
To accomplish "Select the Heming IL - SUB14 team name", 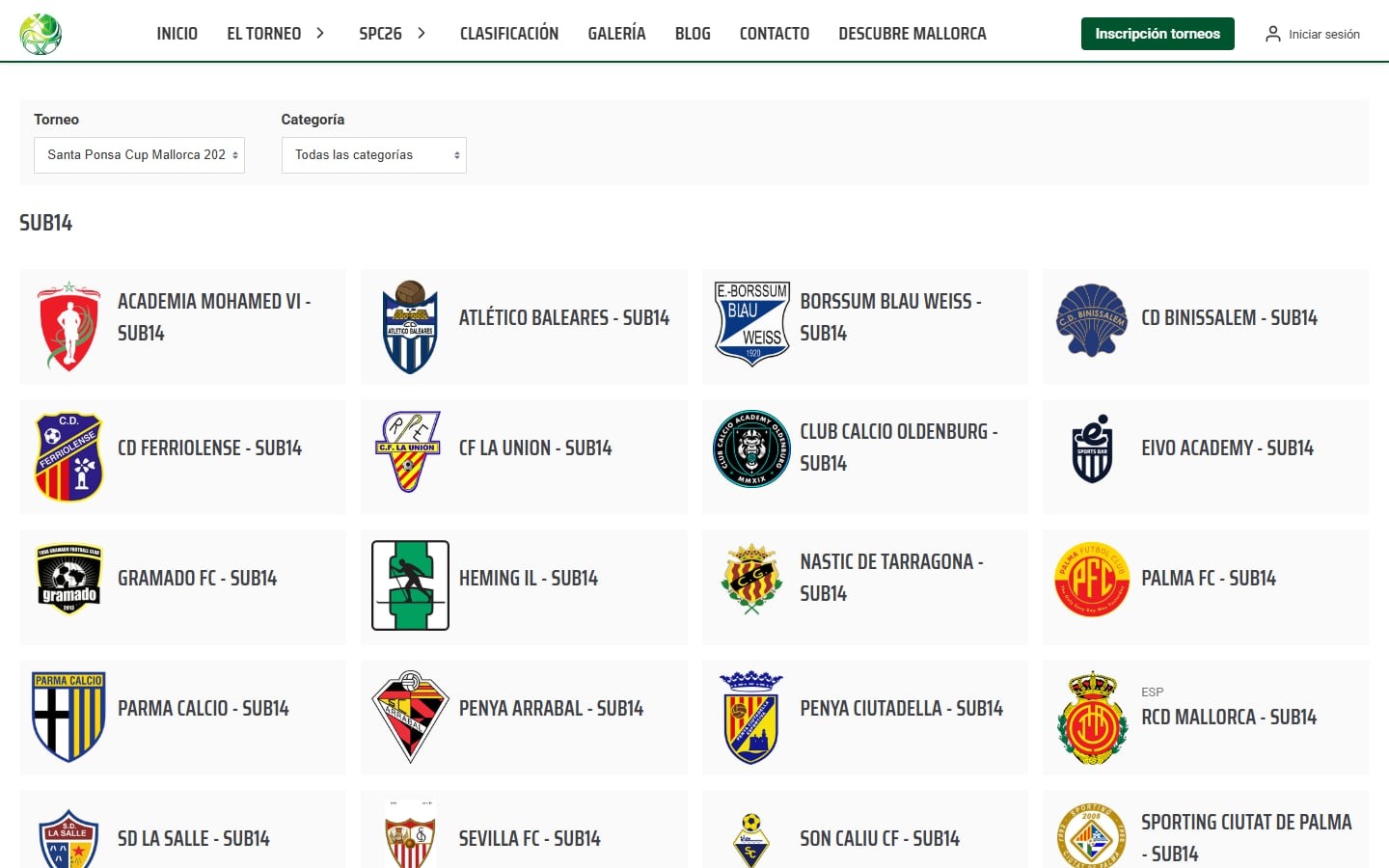I will pyautogui.click(x=529, y=579).
